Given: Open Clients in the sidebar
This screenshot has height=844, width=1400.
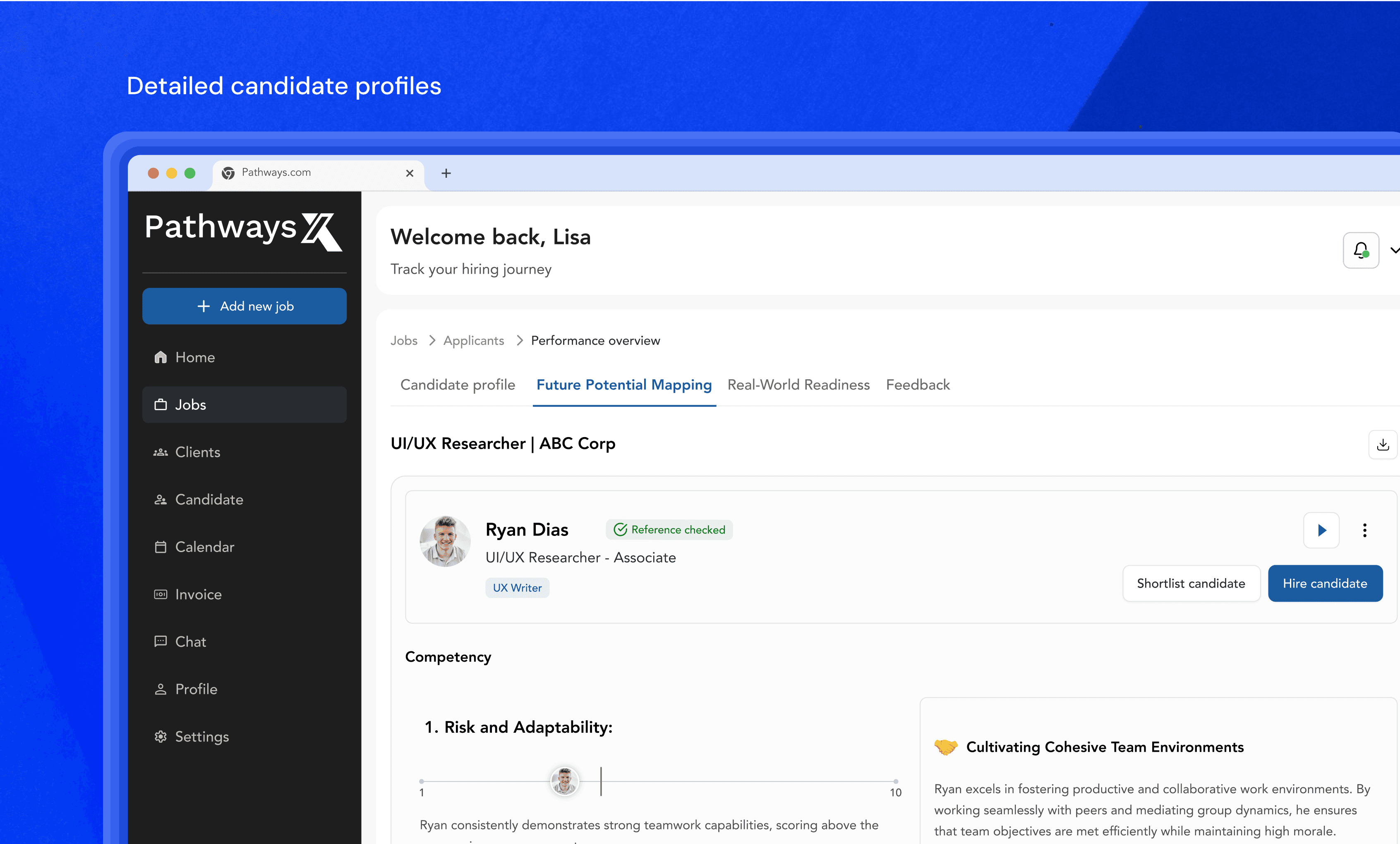Looking at the screenshot, I should [x=245, y=452].
